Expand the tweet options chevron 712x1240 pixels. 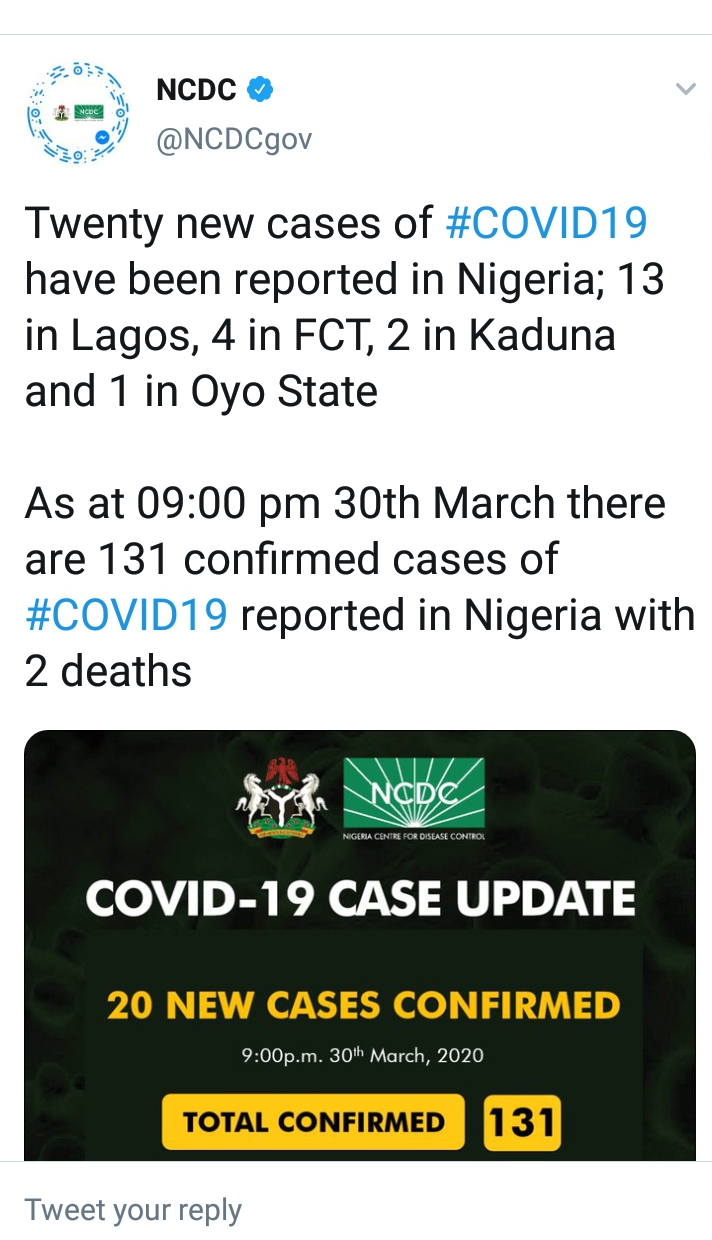(685, 90)
